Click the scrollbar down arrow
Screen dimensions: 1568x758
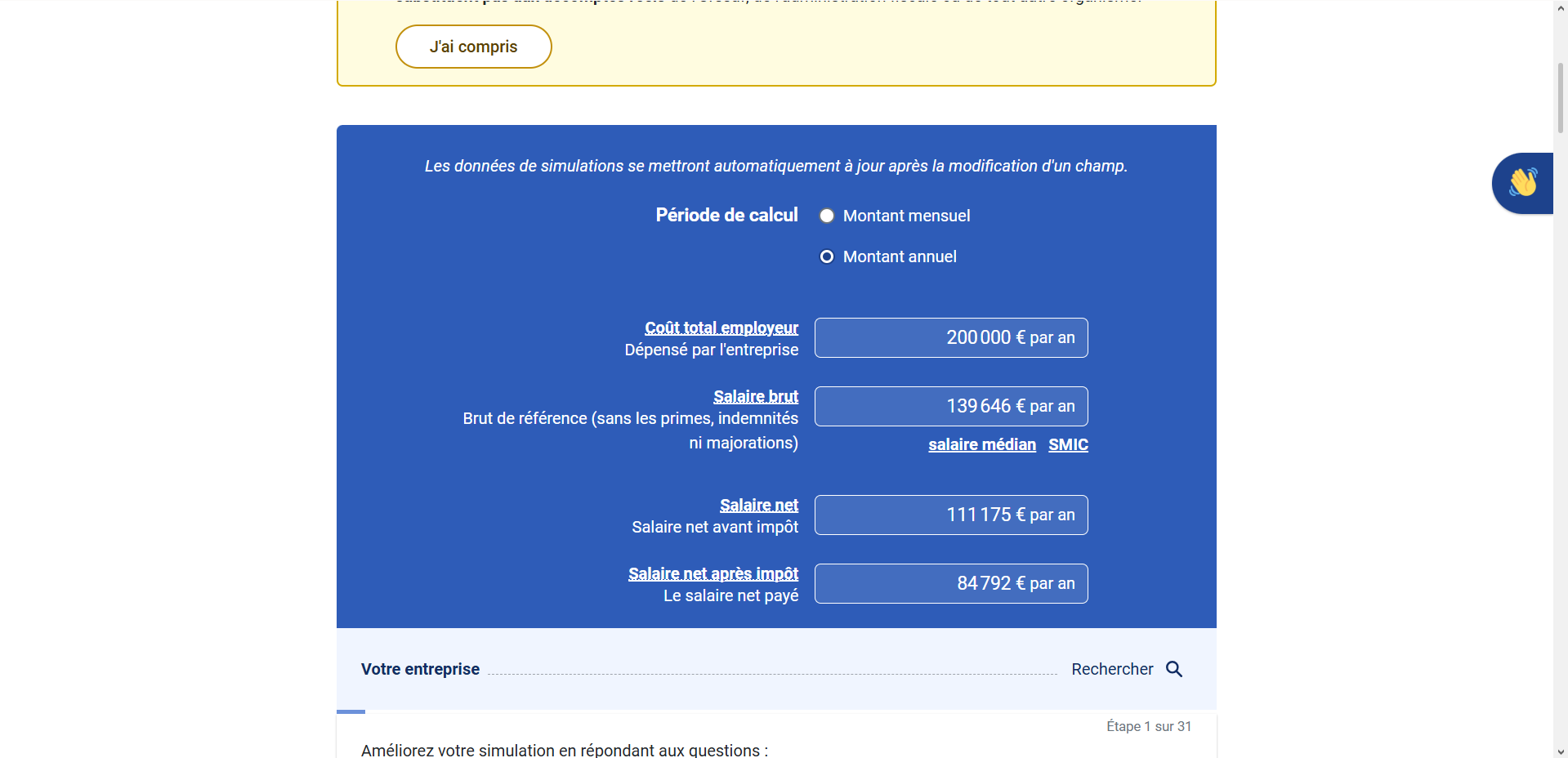point(1561,751)
